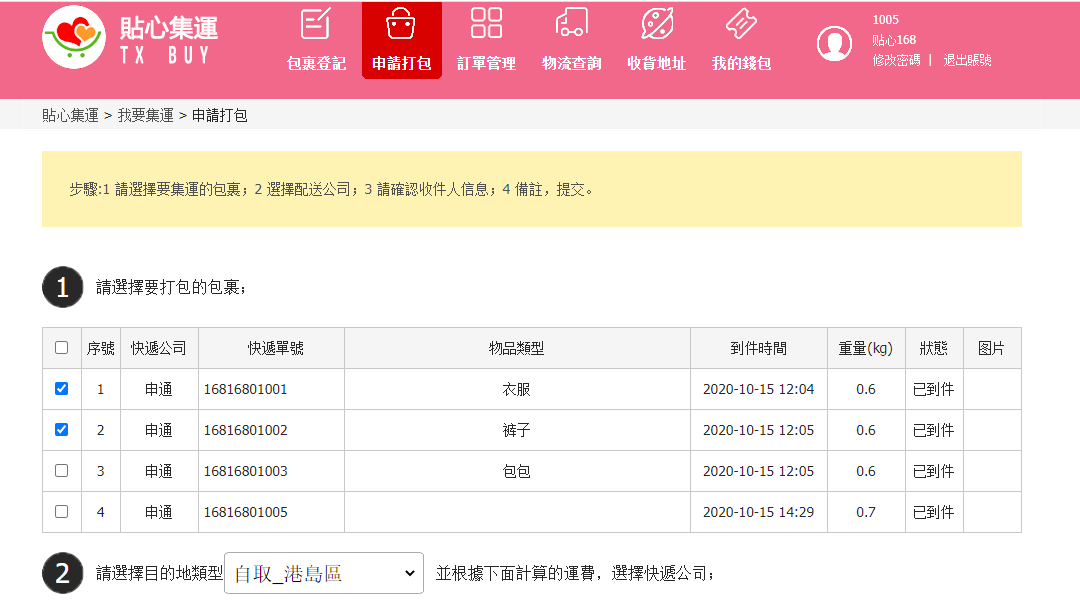1080x606 pixels.
Task: Open the 自取_港島區 destination dropdown
Action: click(324, 573)
